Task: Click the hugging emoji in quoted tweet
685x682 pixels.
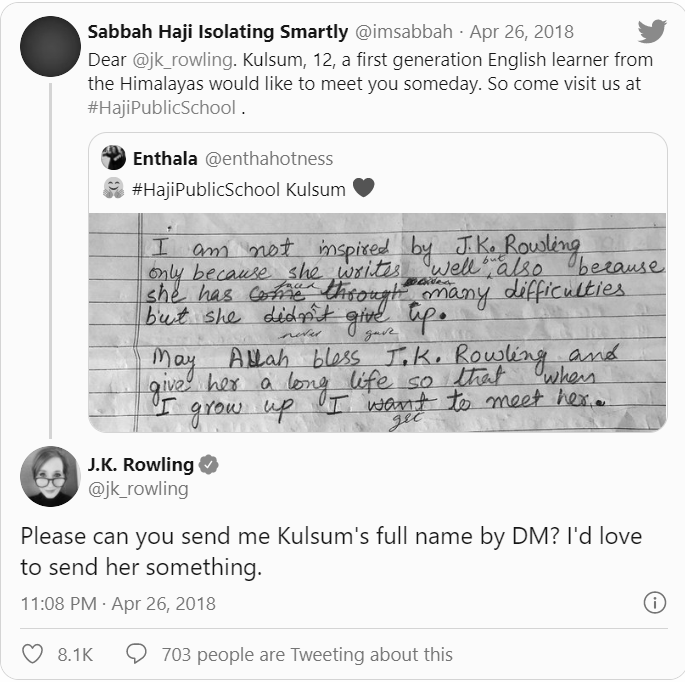Action: [x=114, y=188]
